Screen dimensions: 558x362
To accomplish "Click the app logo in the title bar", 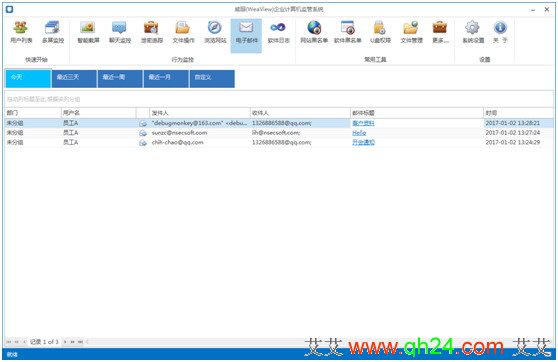I will (10, 9).
